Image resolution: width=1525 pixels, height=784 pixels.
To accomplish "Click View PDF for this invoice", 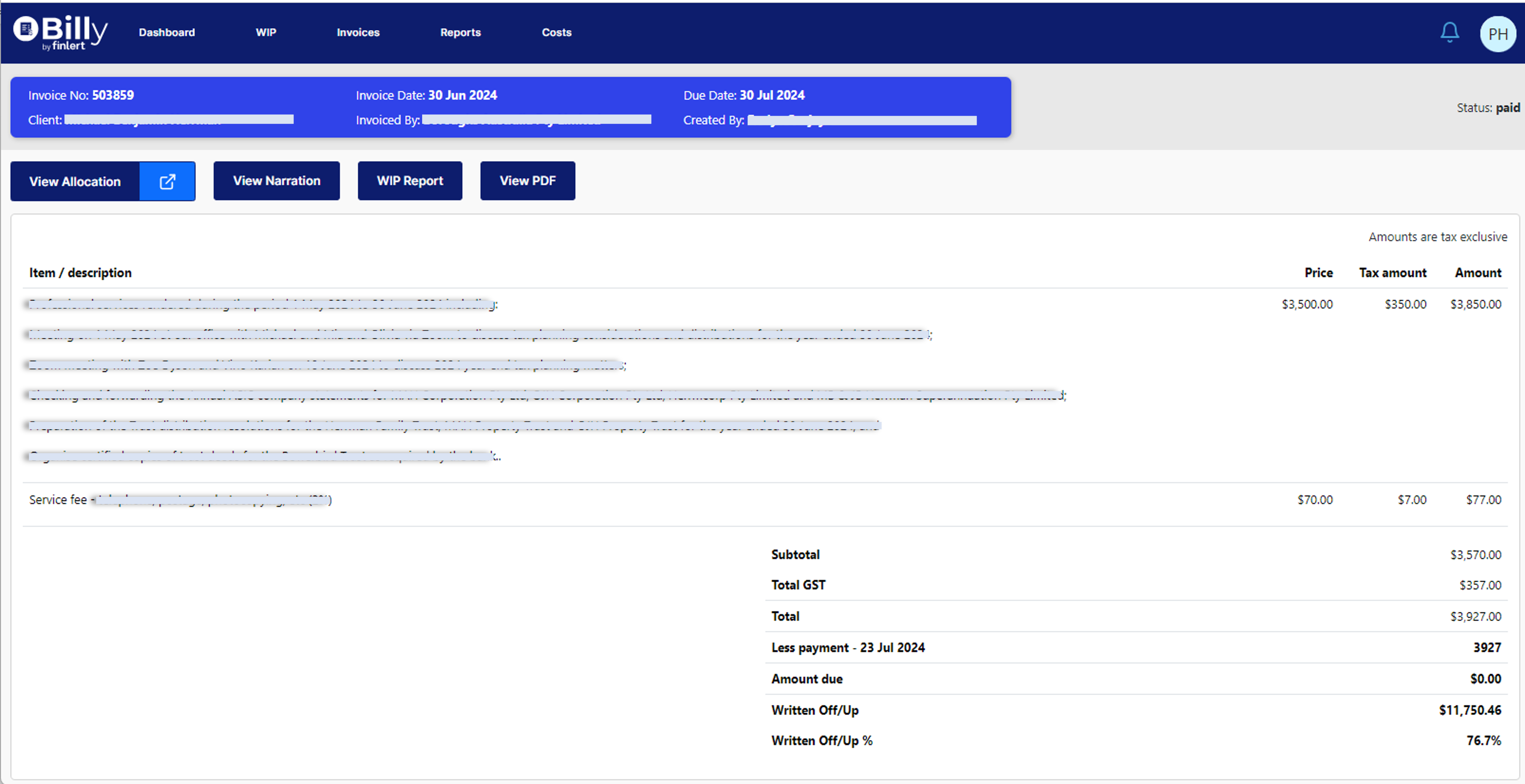I will pos(527,180).
